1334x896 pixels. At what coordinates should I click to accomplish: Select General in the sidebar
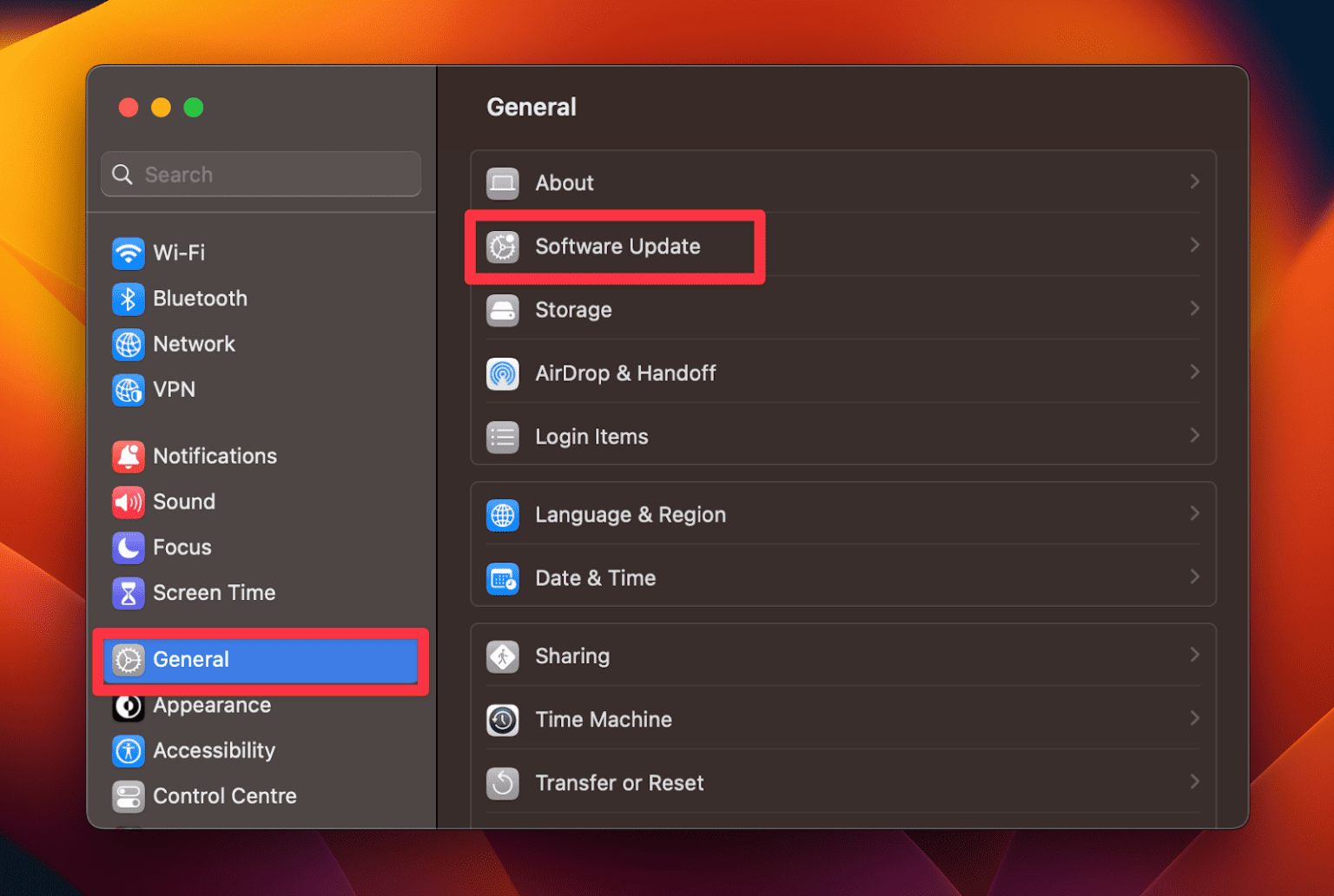click(191, 660)
